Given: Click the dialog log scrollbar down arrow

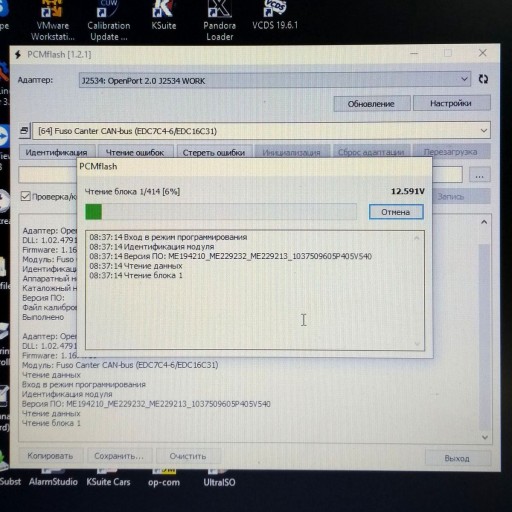Looking at the screenshot, I should coord(417,344).
